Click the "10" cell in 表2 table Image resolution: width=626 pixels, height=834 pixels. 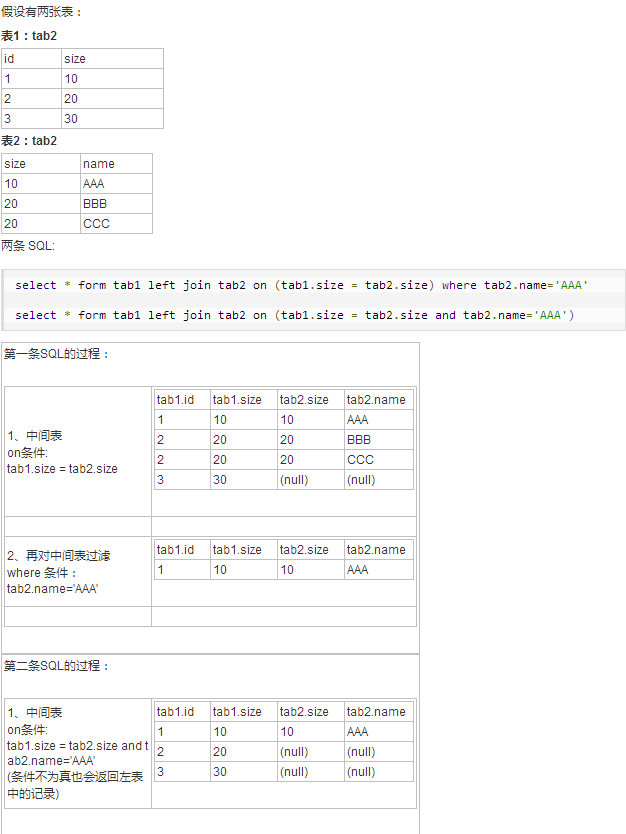click(41, 184)
